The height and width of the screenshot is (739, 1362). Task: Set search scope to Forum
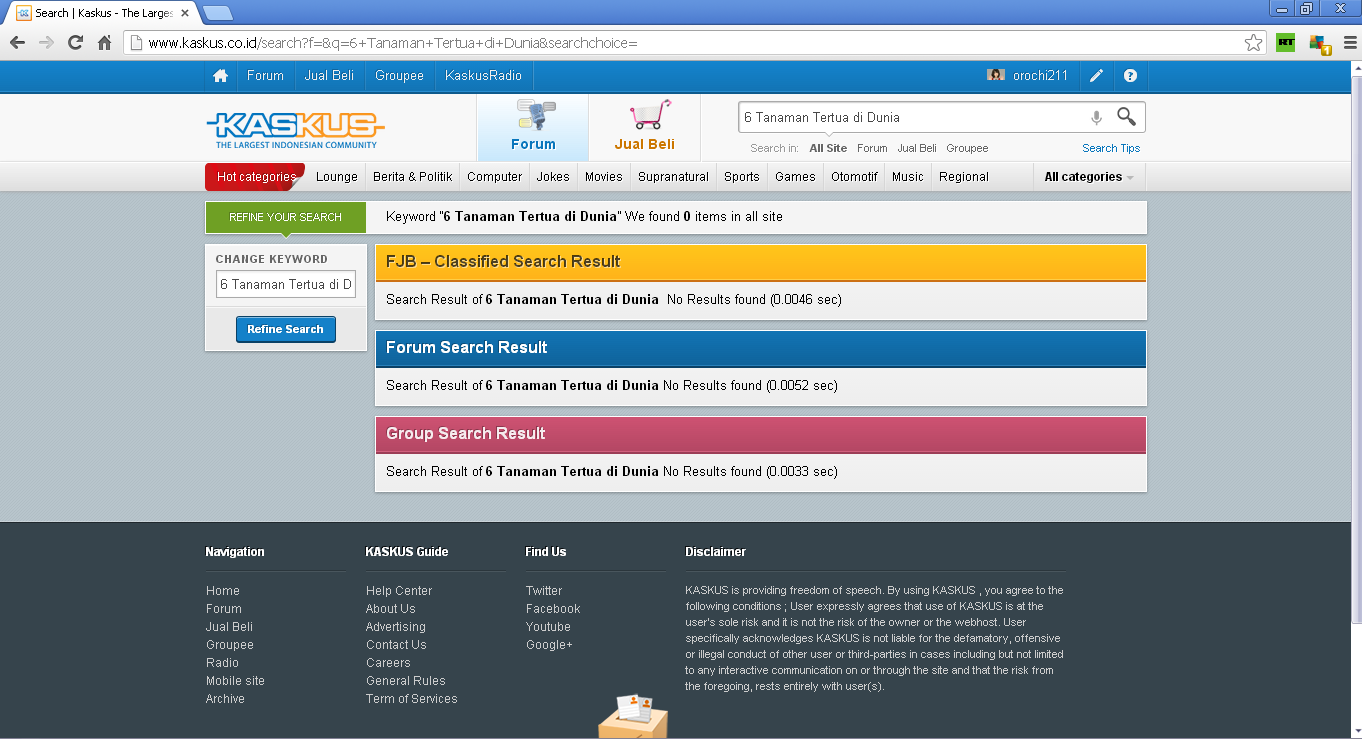click(x=872, y=148)
